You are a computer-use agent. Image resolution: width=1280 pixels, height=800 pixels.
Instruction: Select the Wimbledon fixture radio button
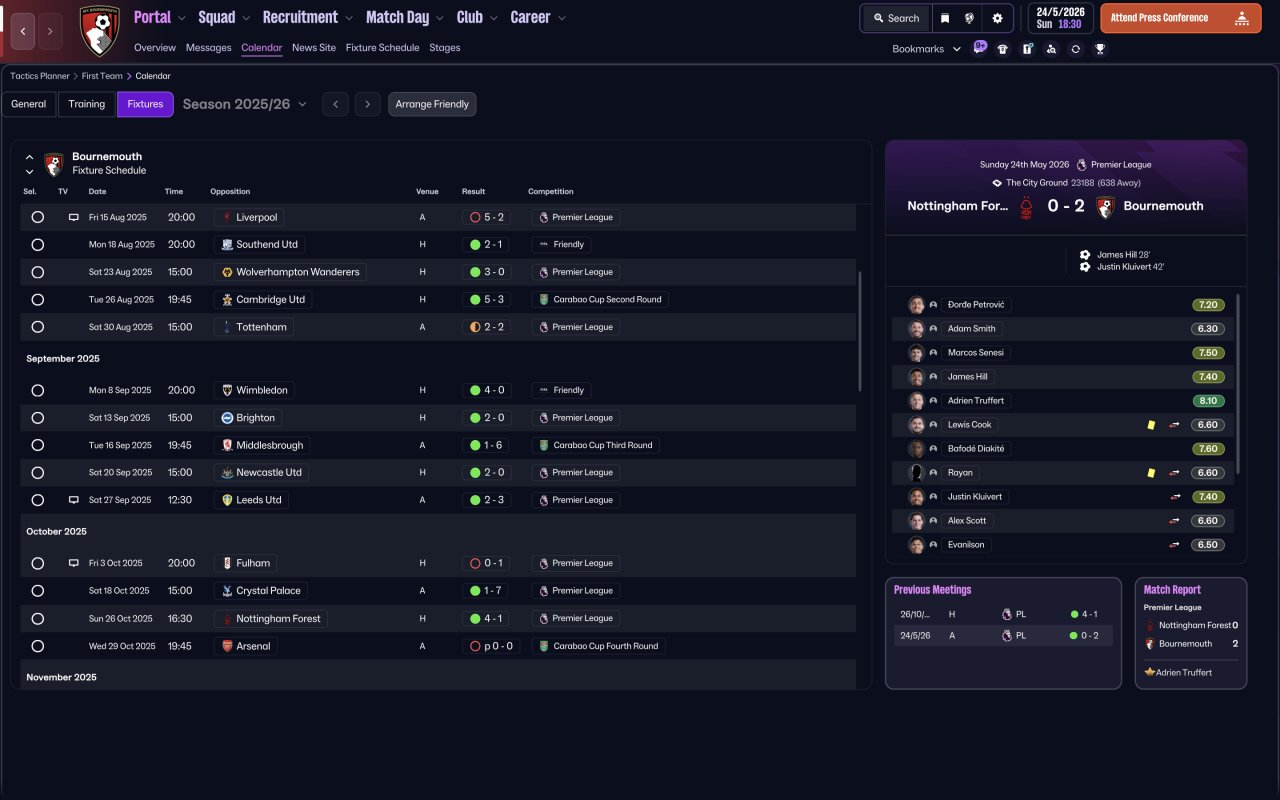[x=38, y=390]
